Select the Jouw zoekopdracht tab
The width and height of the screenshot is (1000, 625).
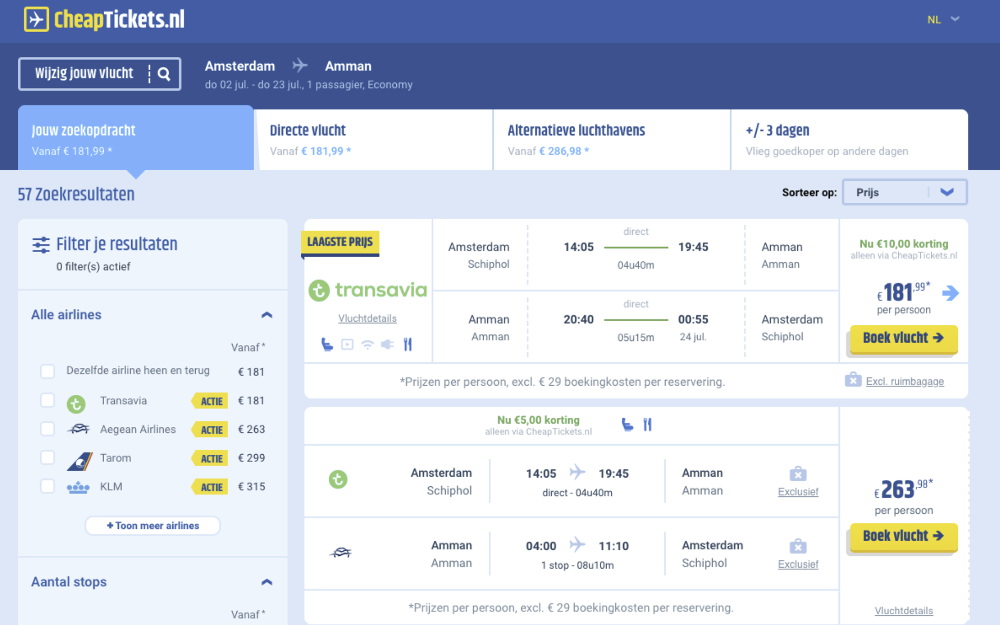pyautogui.click(x=136, y=138)
